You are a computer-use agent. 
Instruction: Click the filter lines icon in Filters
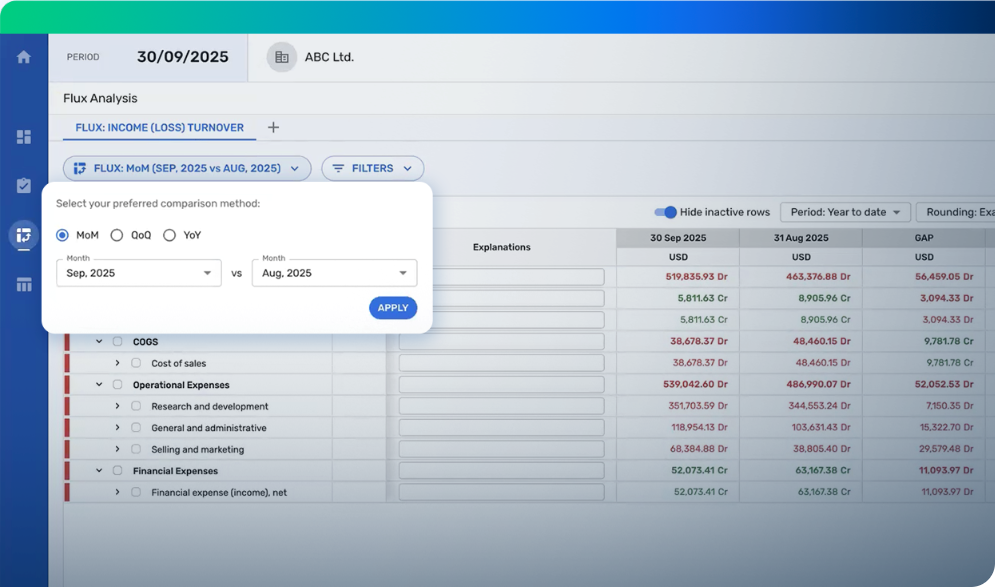[338, 169]
